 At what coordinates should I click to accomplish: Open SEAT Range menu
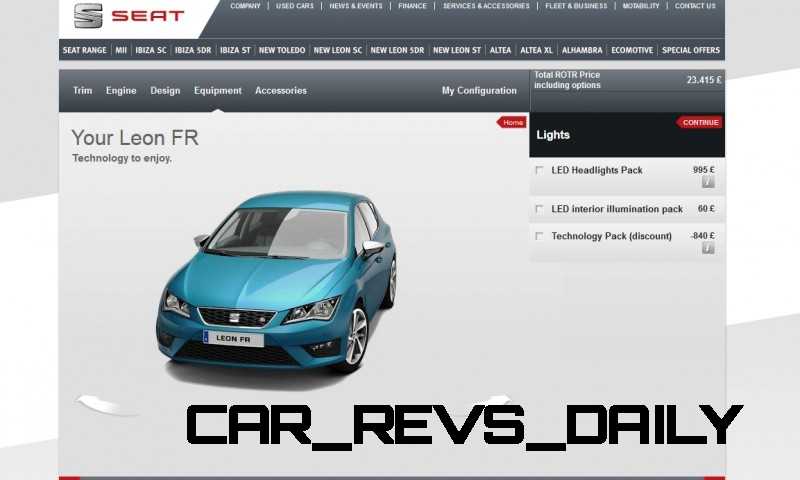[85, 50]
